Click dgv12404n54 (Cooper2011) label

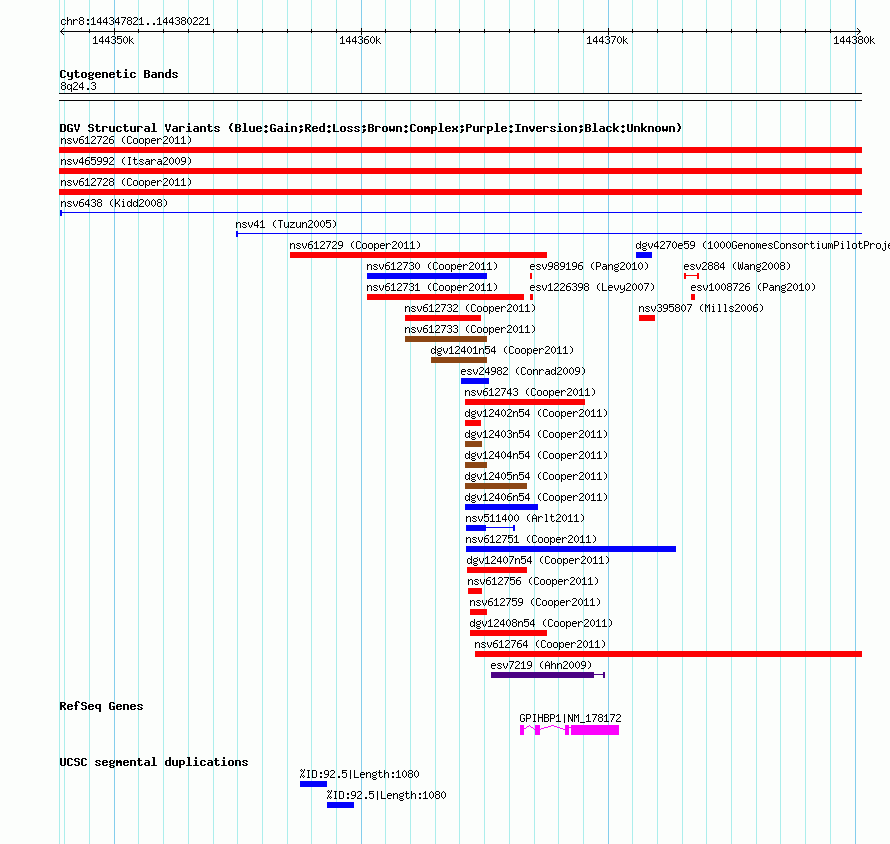tap(536, 455)
